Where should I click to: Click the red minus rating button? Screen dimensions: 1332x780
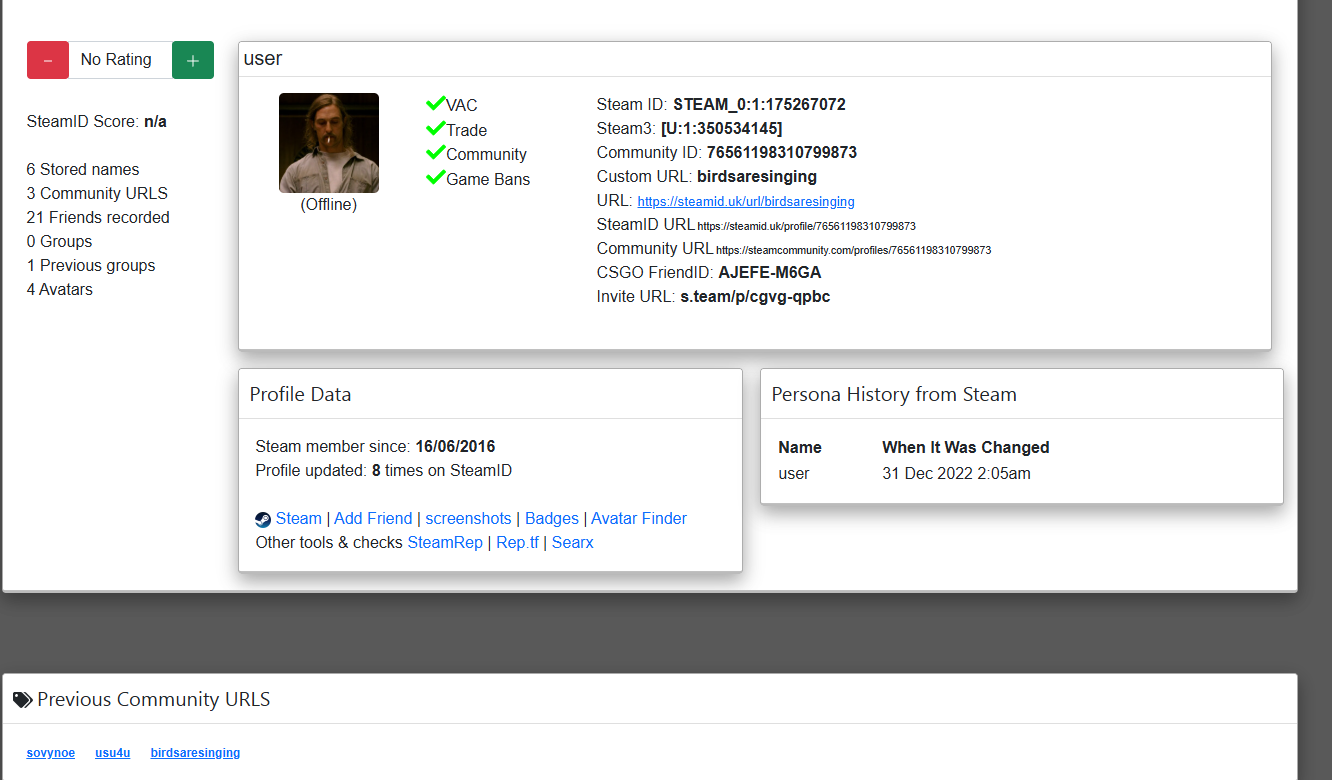48,60
